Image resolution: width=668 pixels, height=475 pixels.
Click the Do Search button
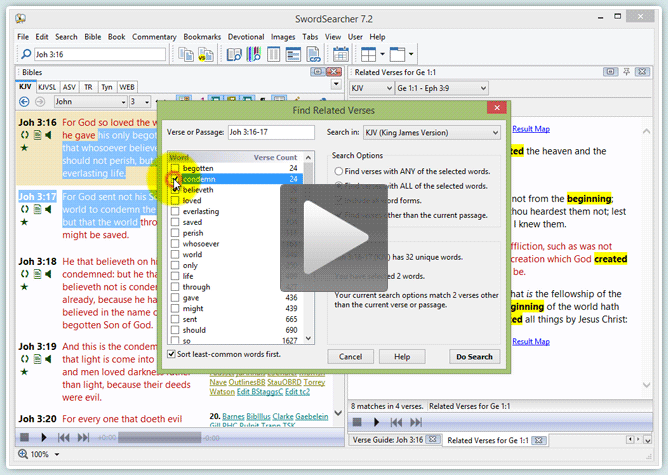474,357
